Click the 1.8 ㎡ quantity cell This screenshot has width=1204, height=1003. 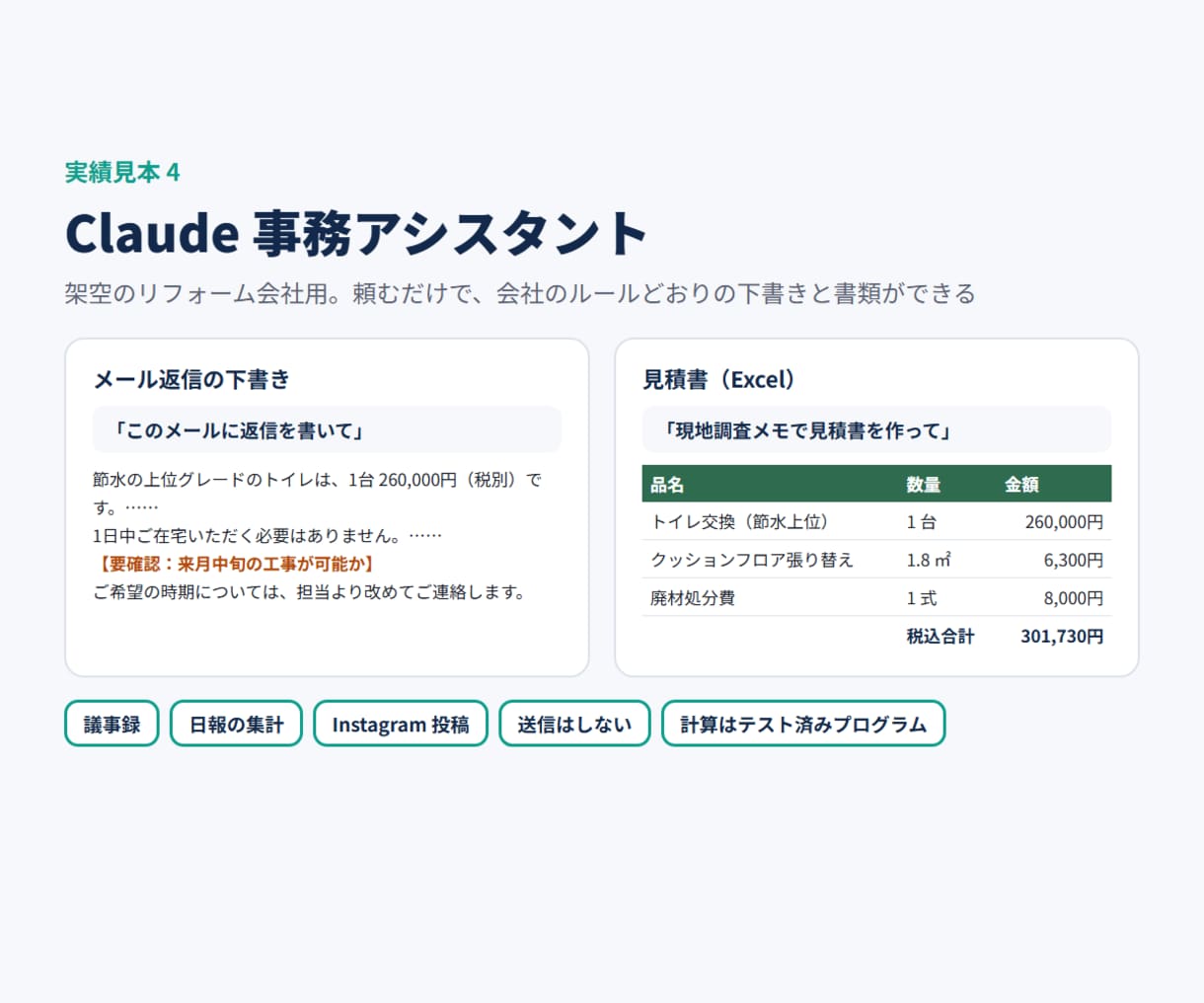[929, 560]
